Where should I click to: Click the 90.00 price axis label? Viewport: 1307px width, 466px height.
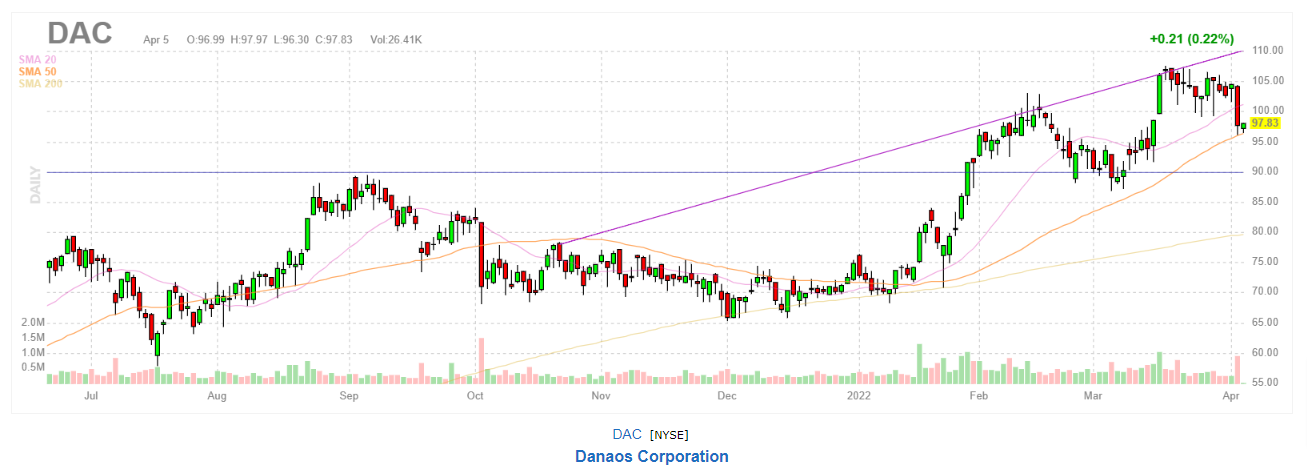(1266, 171)
